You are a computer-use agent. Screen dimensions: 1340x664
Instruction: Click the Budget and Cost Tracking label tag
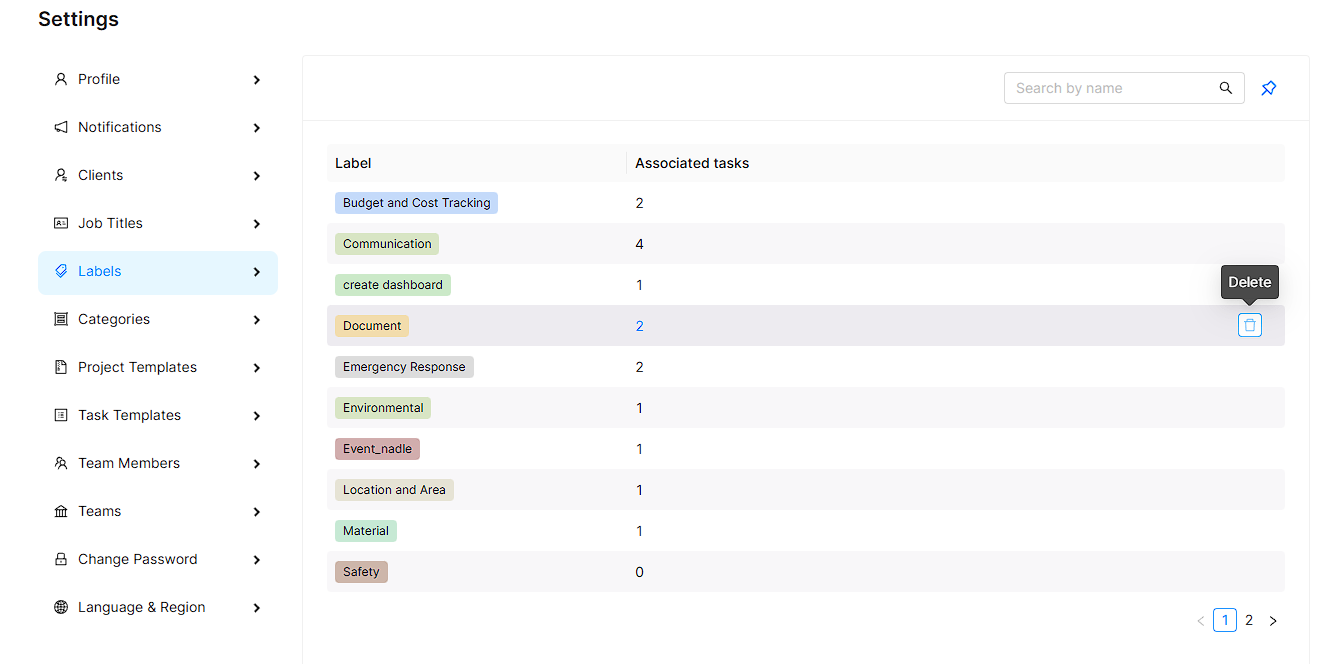(x=416, y=203)
